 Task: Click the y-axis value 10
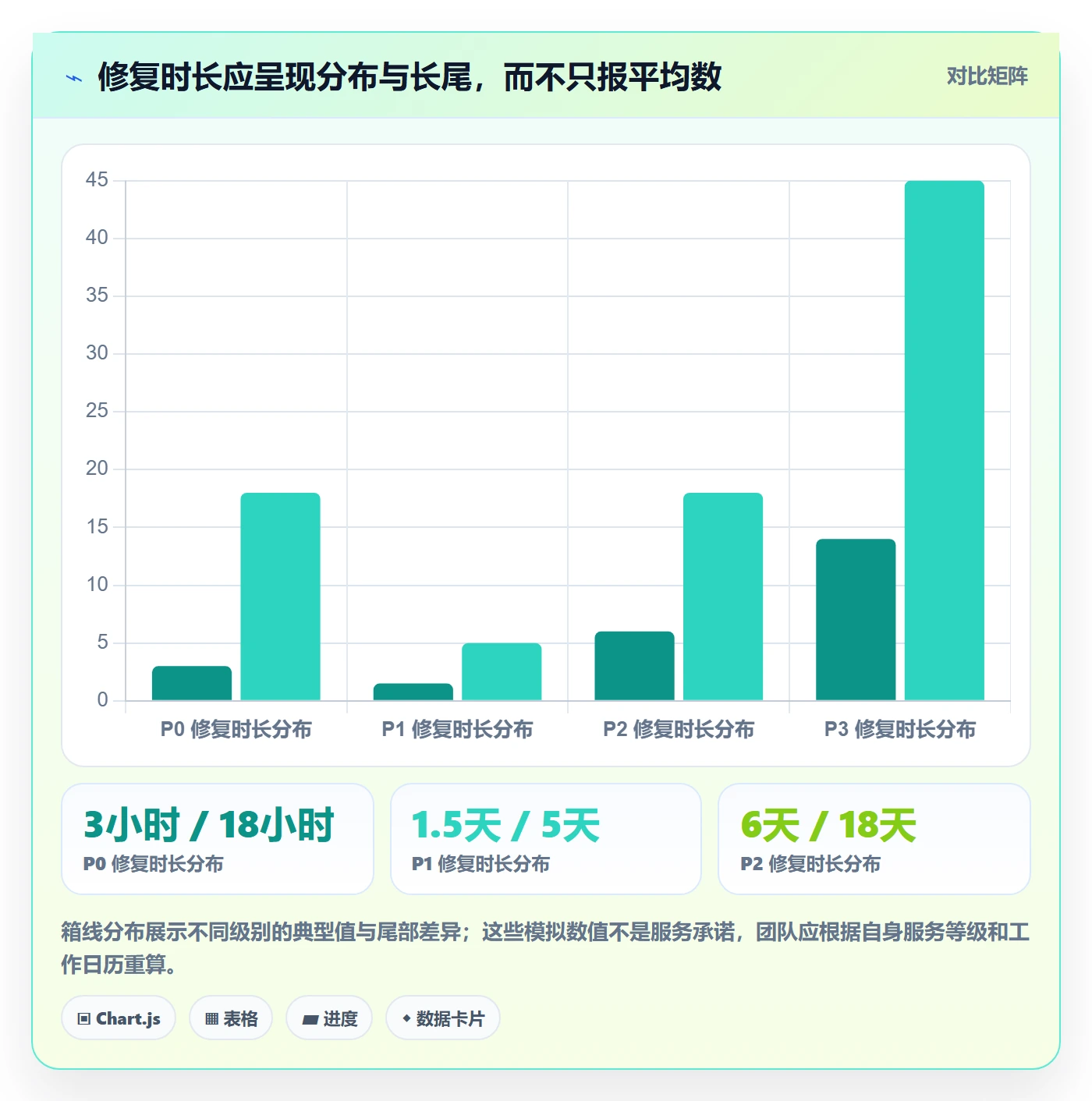(x=97, y=585)
